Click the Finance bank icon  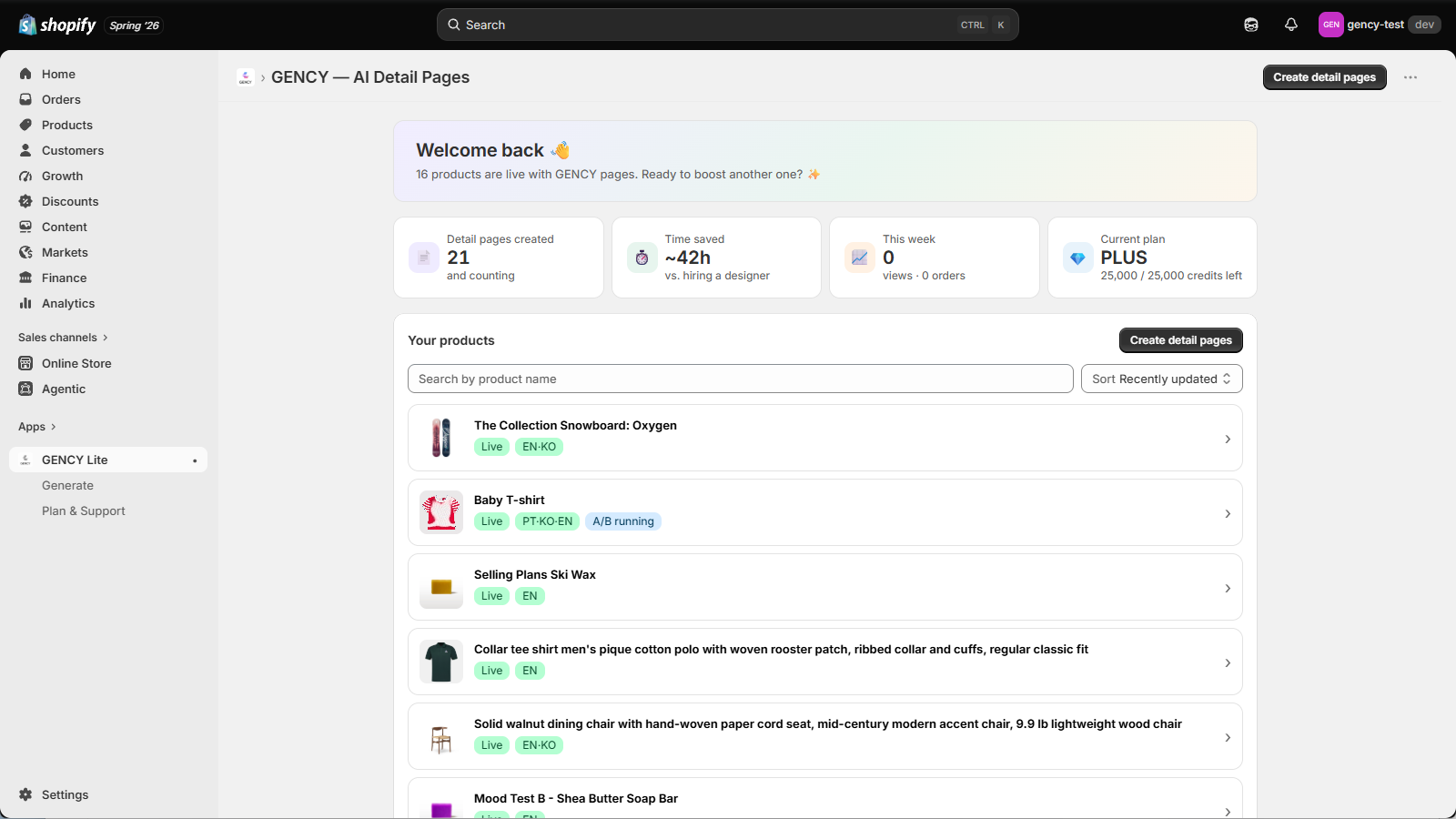click(x=25, y=278)
